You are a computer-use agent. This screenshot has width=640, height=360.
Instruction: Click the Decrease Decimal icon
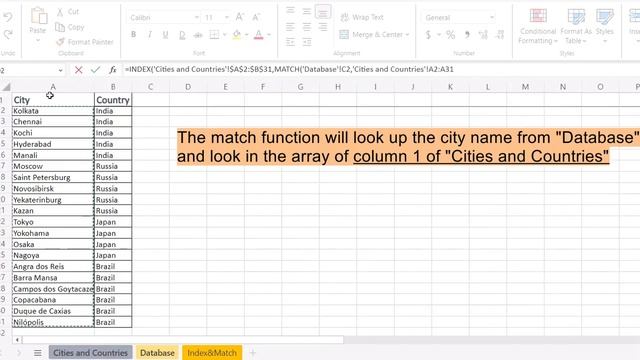tap(500, 35)
